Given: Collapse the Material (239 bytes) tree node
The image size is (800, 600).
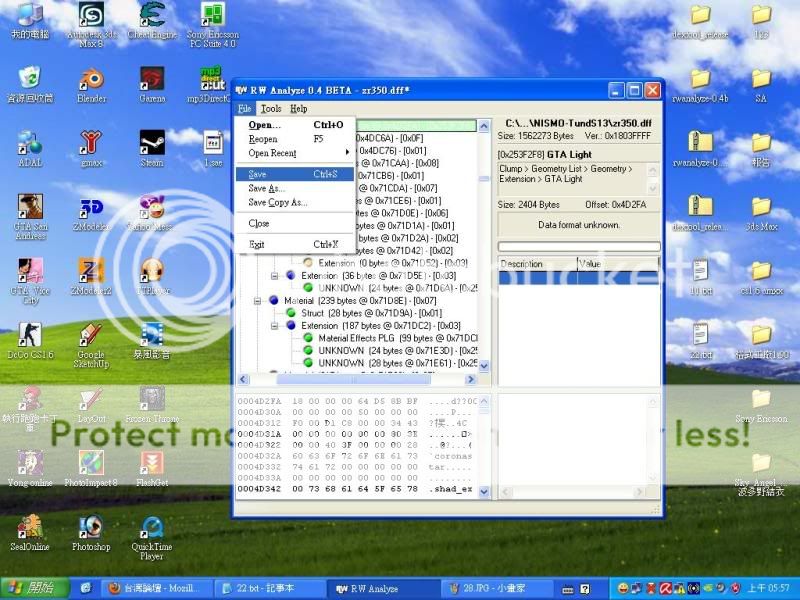Looking at the screenshot, I should pyautogui.click(x=258, y=300).
